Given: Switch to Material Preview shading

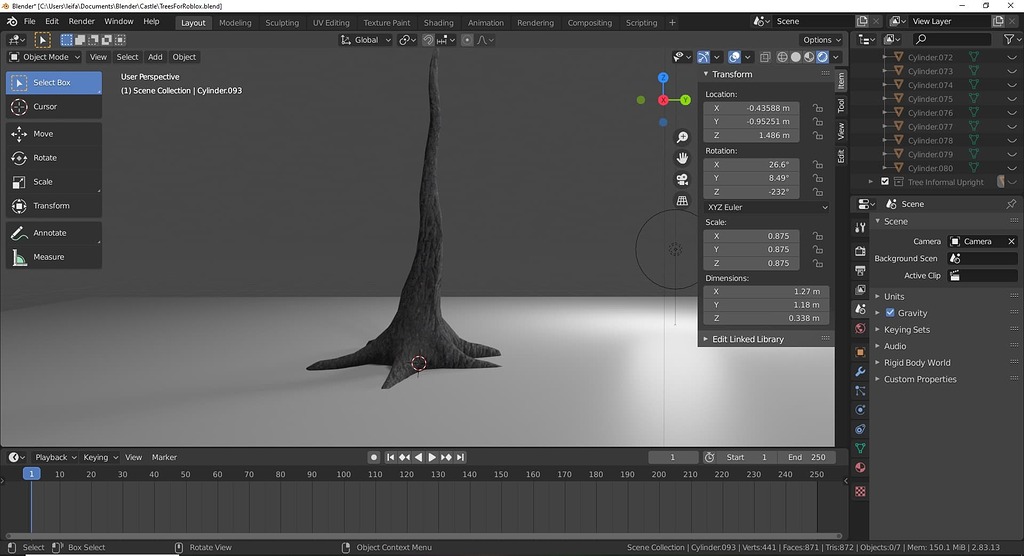Looking at the screenshot, I should coord(809,57).
